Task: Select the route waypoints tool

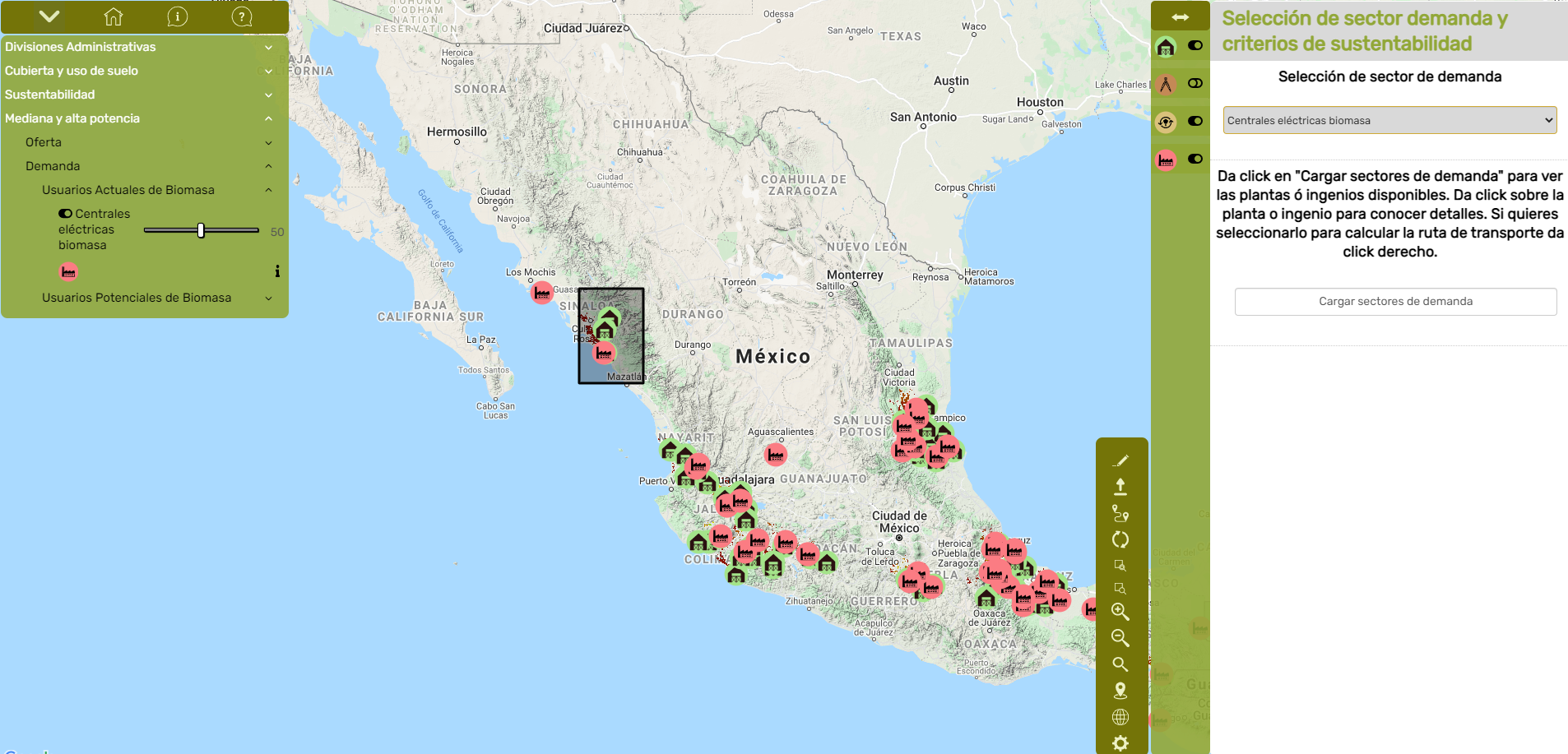Action: pyautogui.click(x=1120, y=514)
